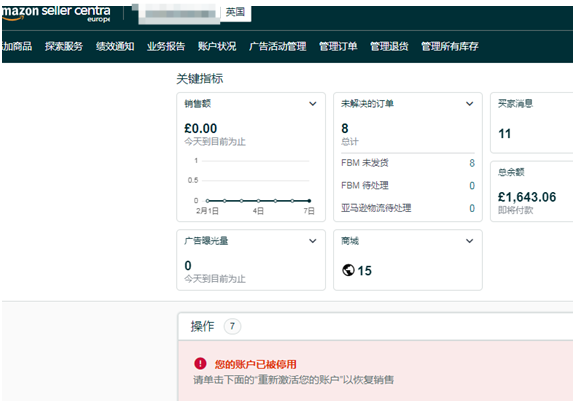573x401 pixels.
Task: Click the 7日 data point on sales chart
Action: pyautogui.click(x=309, y=201)
